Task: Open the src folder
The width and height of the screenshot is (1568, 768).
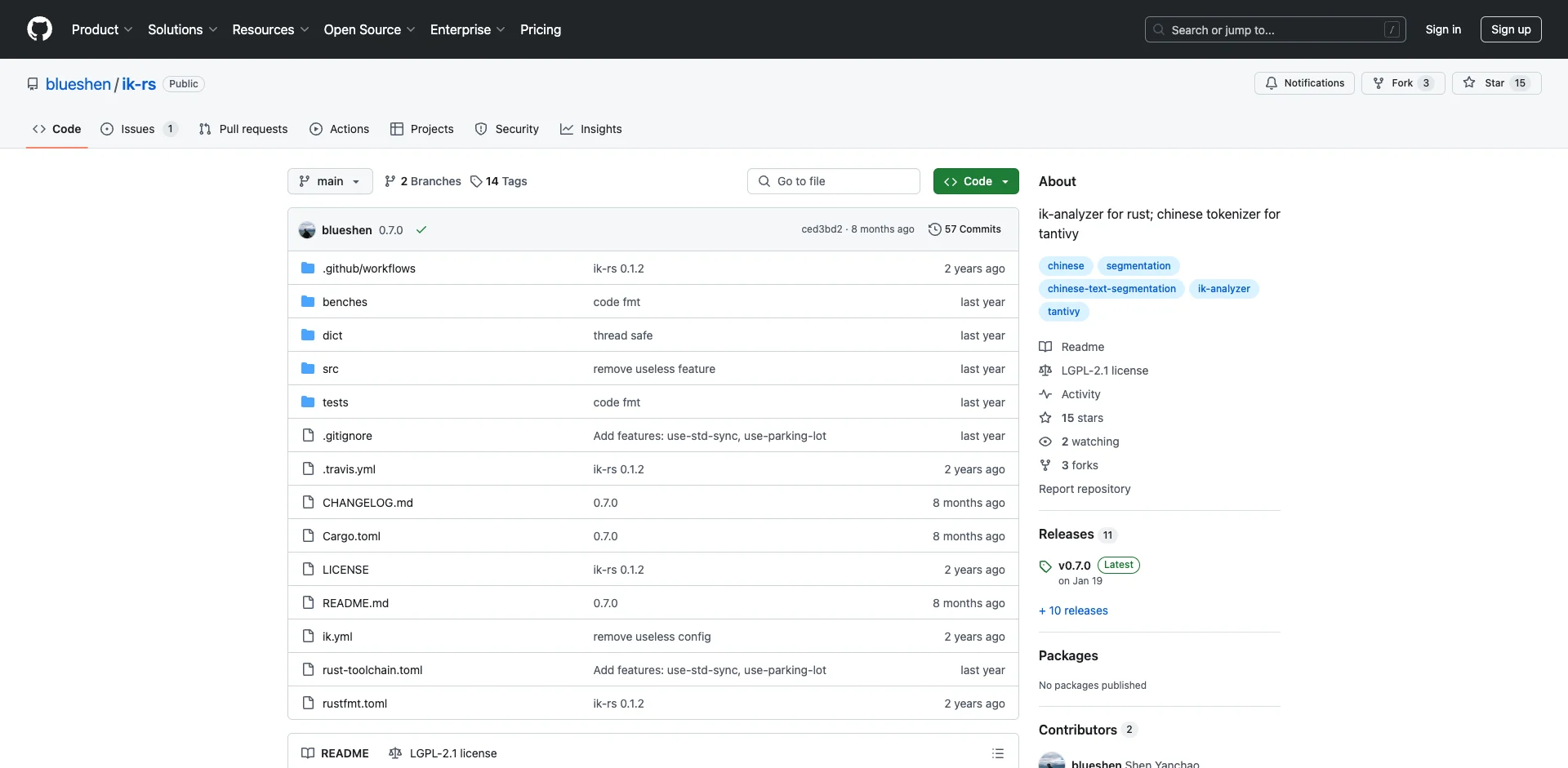Action: click(x=330, y=369)
